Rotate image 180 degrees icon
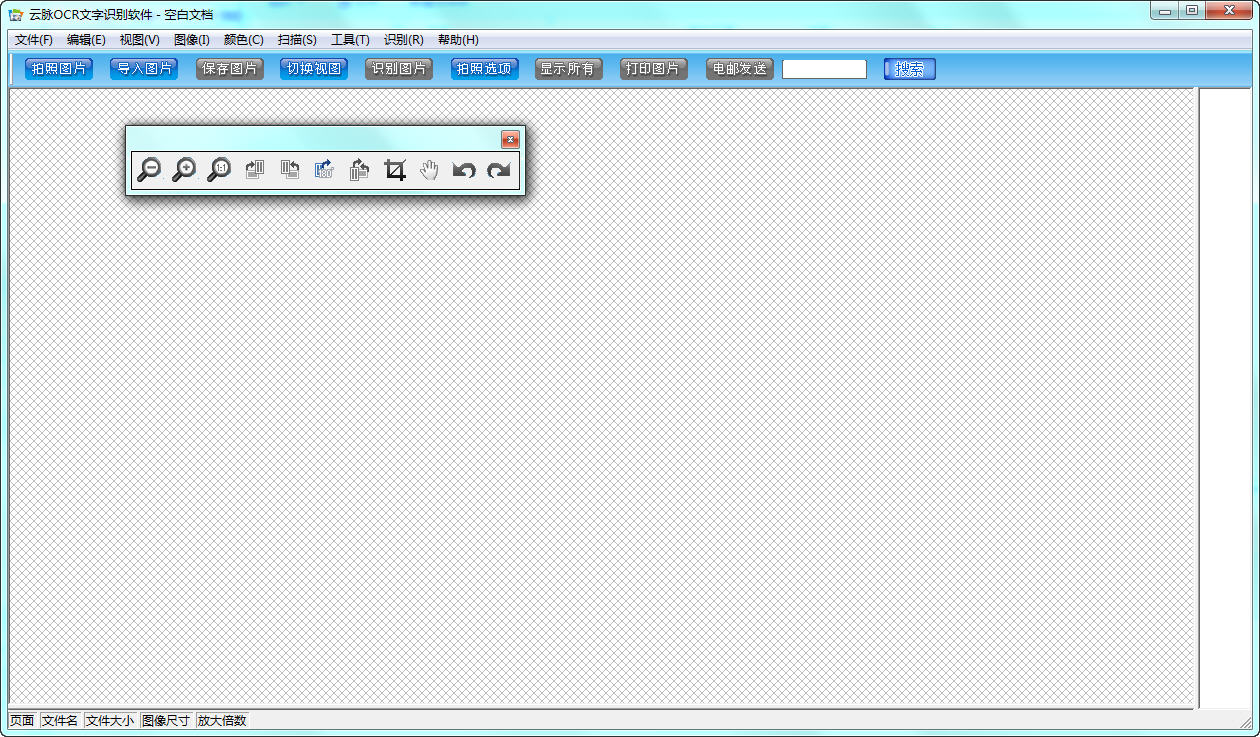 [x=324, y=170]
